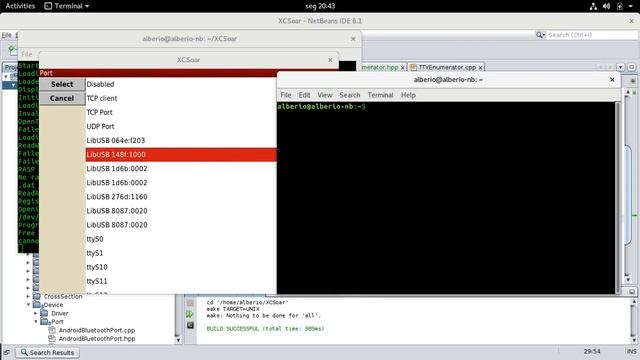
Task: Choose LibUSB 064e:f203 in the port list
Action: (181, 140)
